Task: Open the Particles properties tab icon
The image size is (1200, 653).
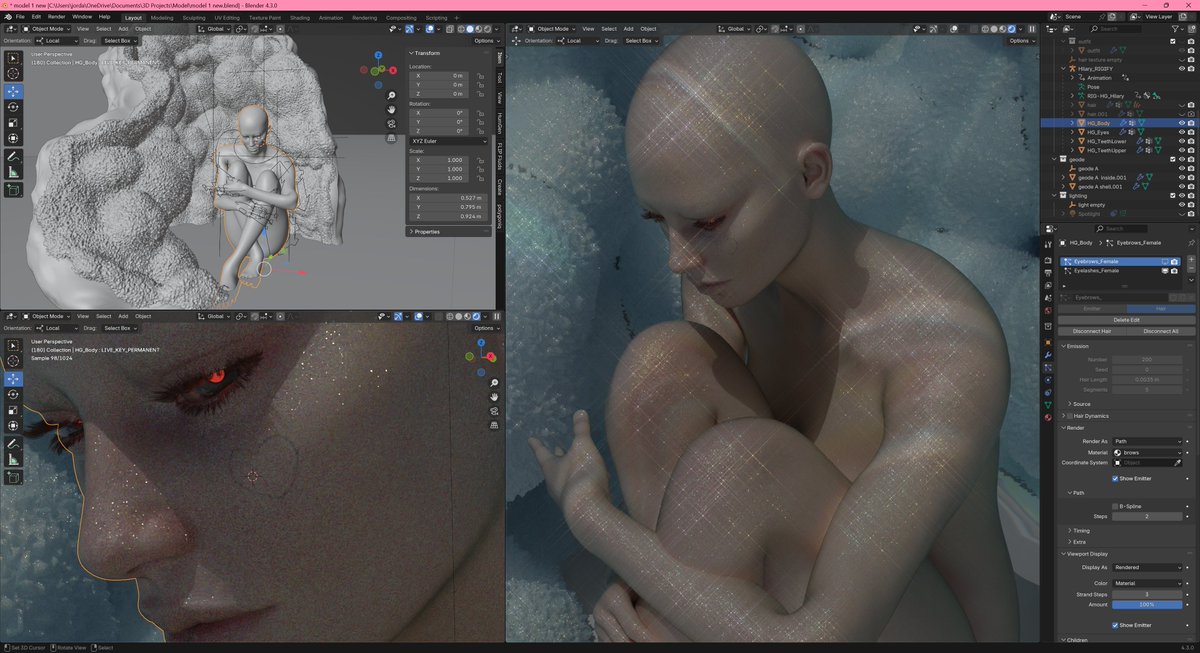Action: coord(1047,367)
